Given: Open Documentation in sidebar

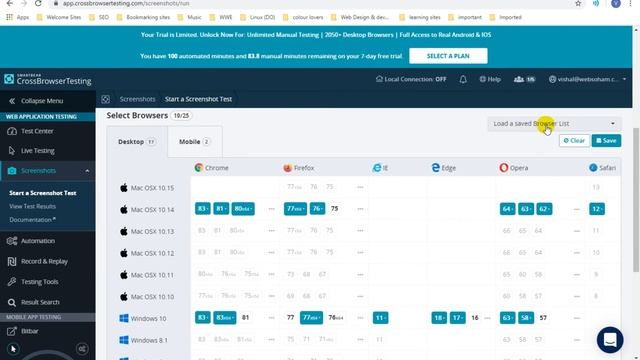Looking at the screenshot, I should [32, 220].
